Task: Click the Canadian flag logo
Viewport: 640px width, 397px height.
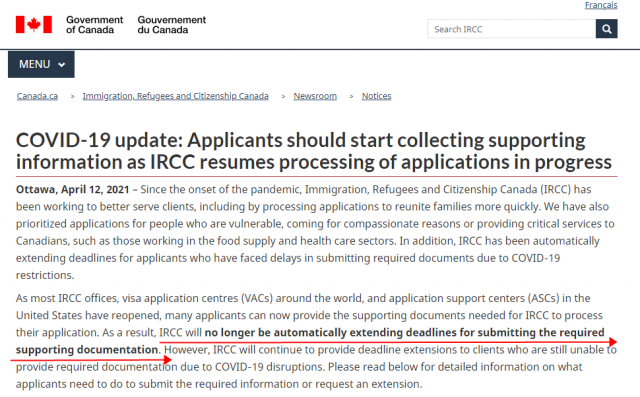Action: (34, 24)
